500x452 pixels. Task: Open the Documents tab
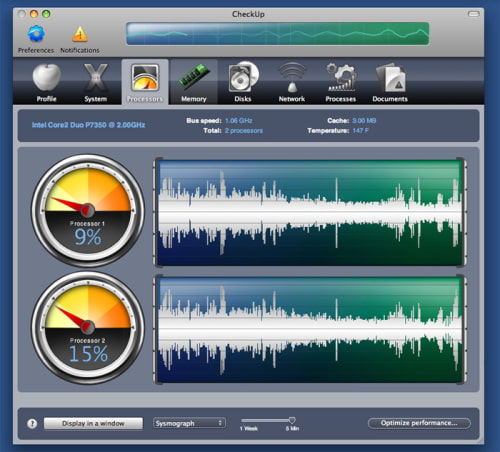click(390, 83)
